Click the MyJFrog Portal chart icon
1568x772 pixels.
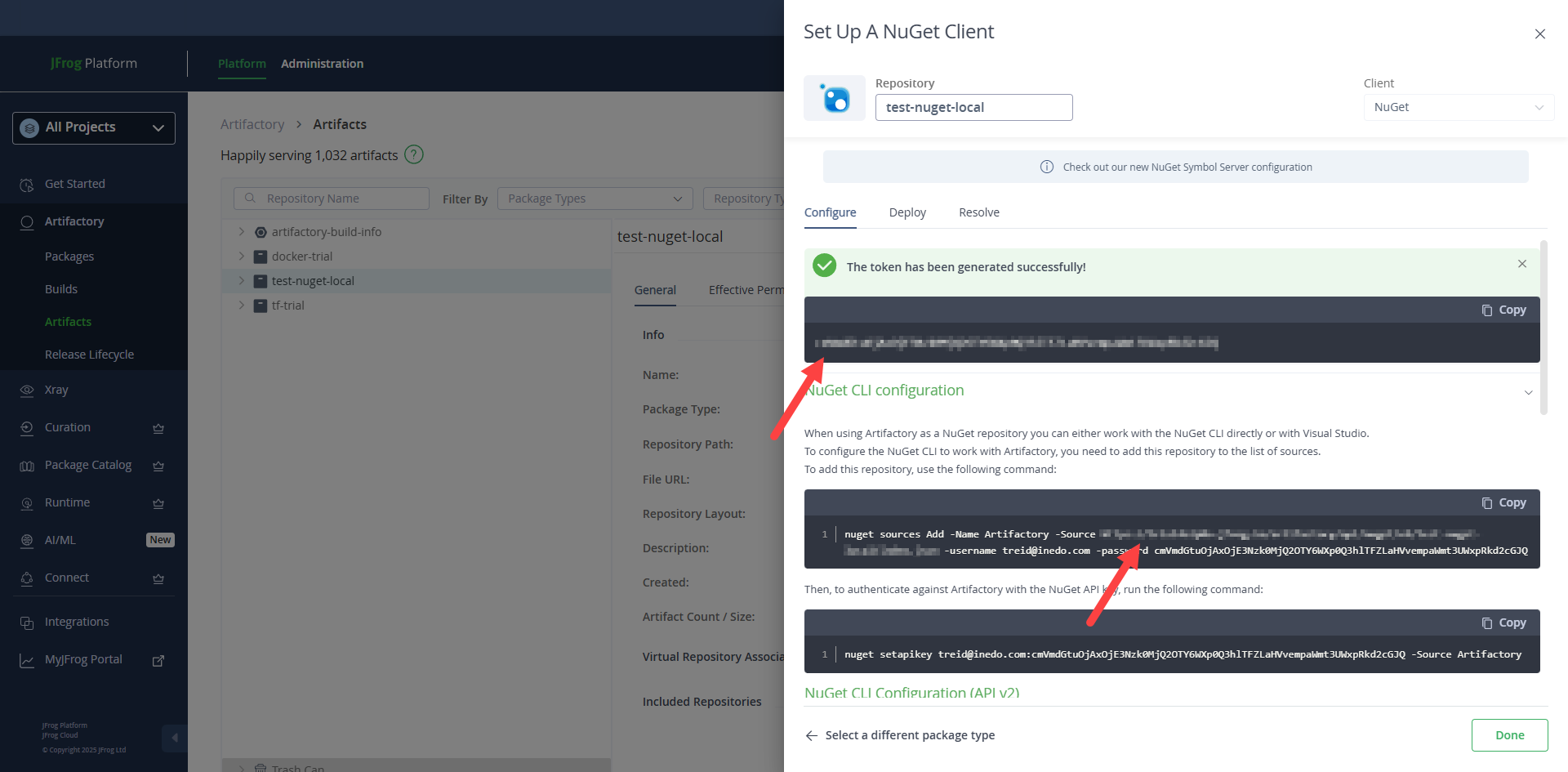[x=27, y=660]
